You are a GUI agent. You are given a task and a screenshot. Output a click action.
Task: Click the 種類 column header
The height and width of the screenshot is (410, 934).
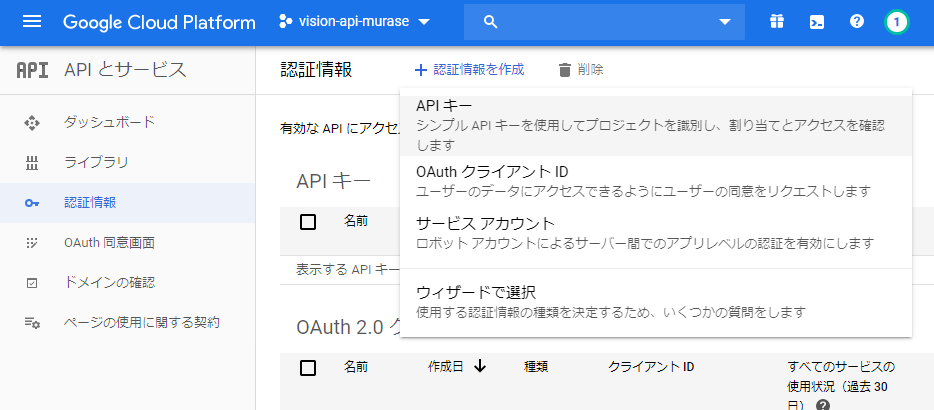(536, 367)
